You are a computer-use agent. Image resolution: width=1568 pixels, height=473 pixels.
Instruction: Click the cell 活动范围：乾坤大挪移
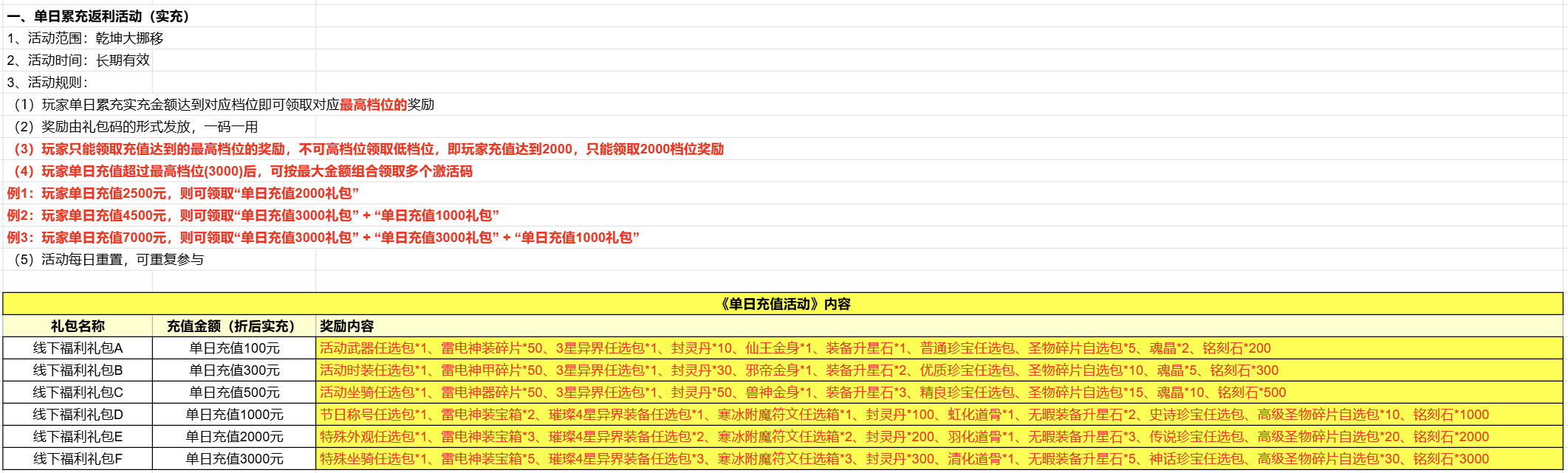85,38
